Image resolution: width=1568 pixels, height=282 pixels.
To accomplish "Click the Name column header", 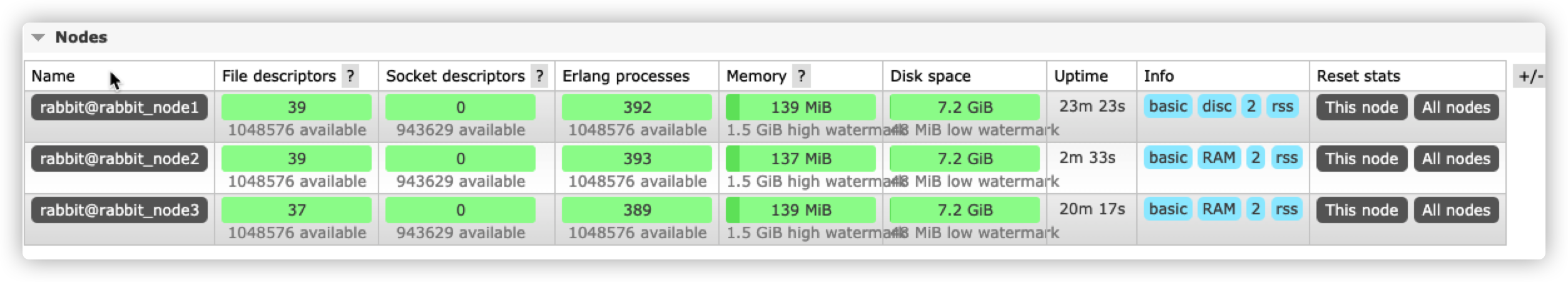I will coord(53,76).
